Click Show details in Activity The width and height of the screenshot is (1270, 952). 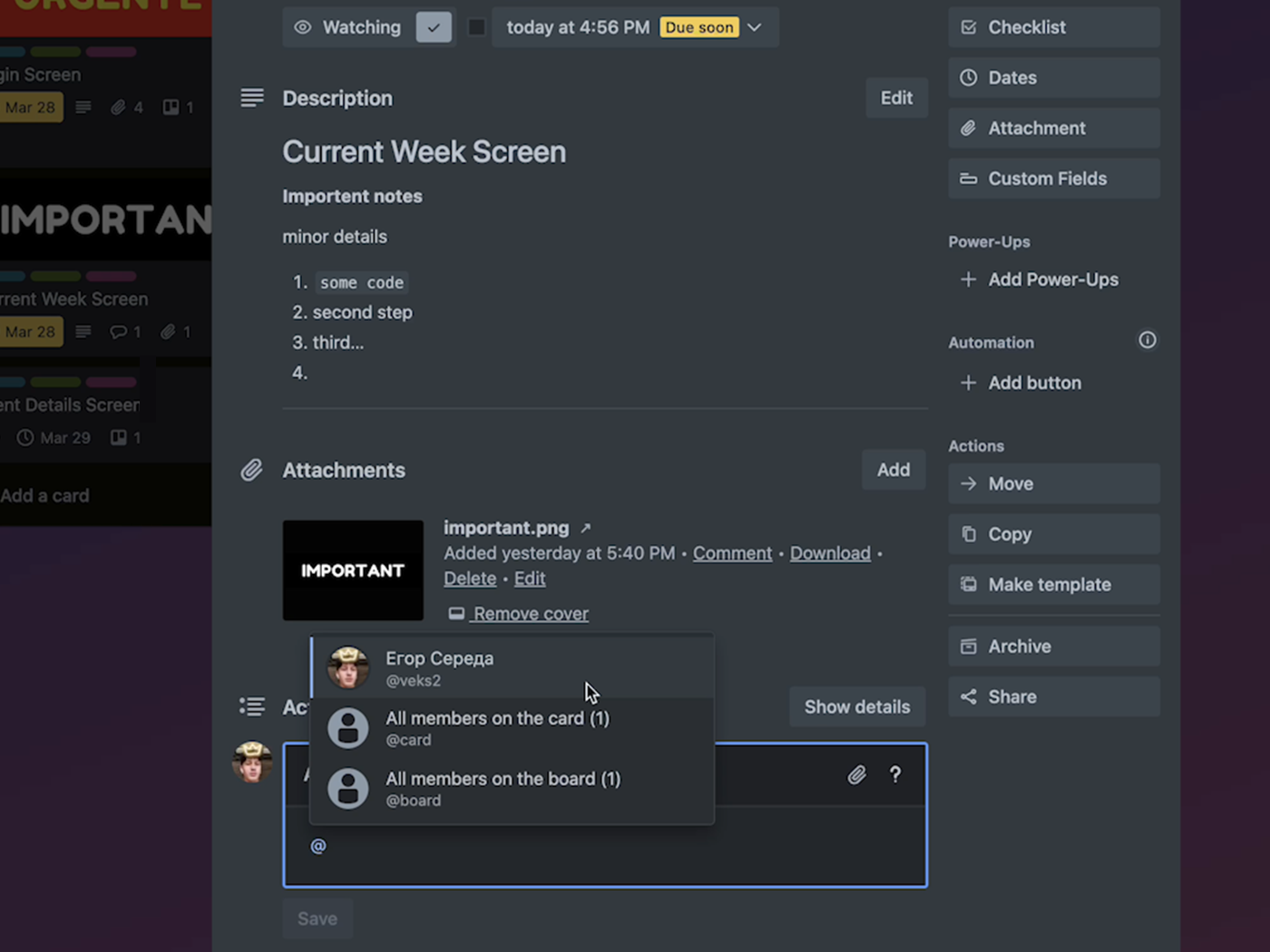[x=857, y=706]
